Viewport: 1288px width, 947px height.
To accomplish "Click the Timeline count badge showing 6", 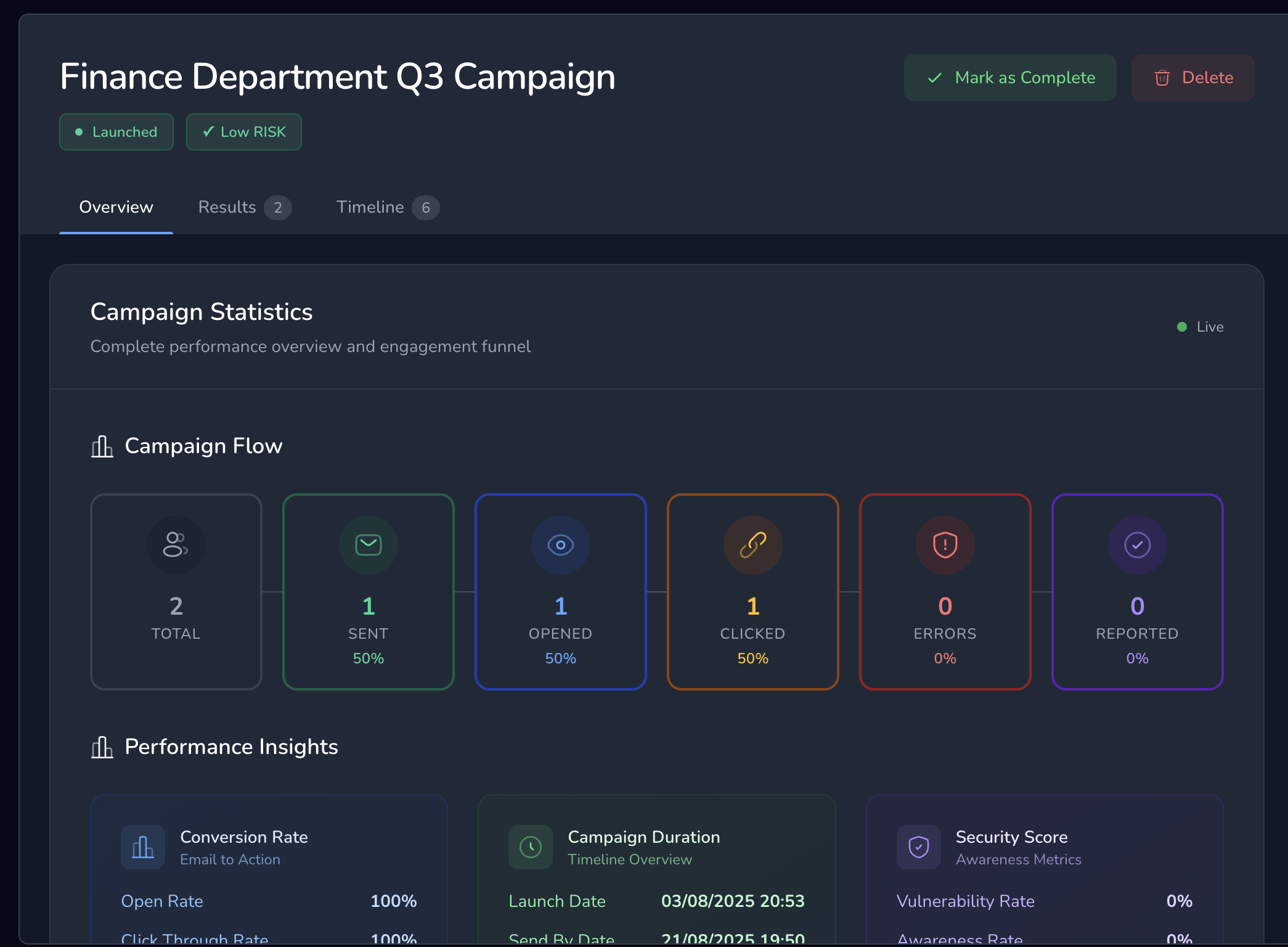I will click(x=426, y=208).
